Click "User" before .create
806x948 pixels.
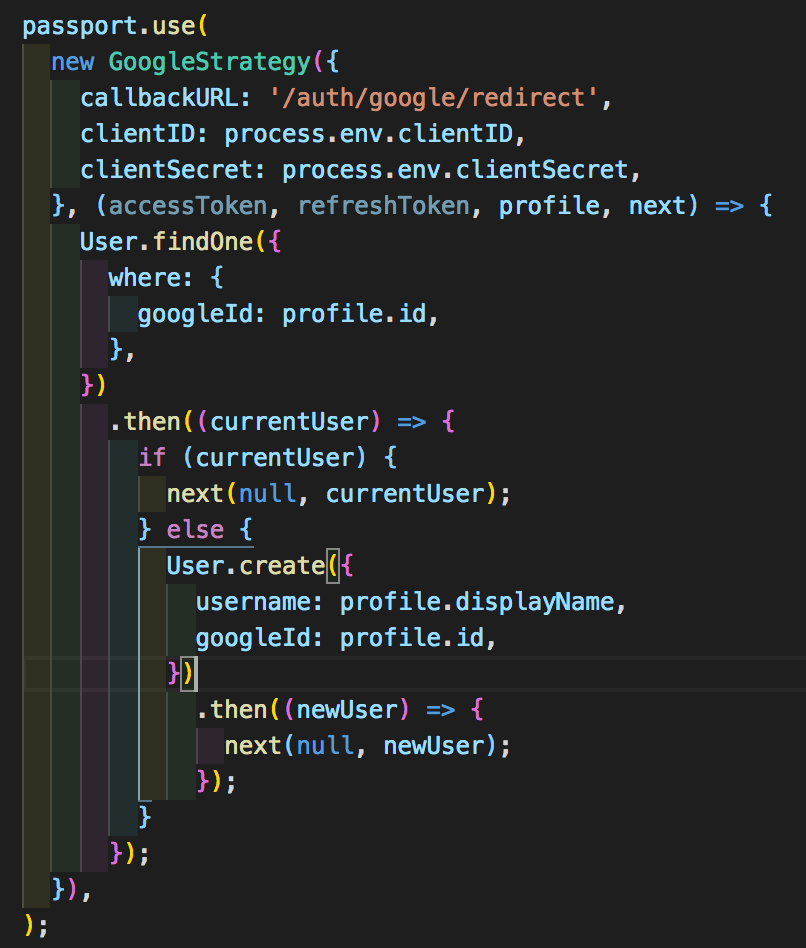point(195,566)
